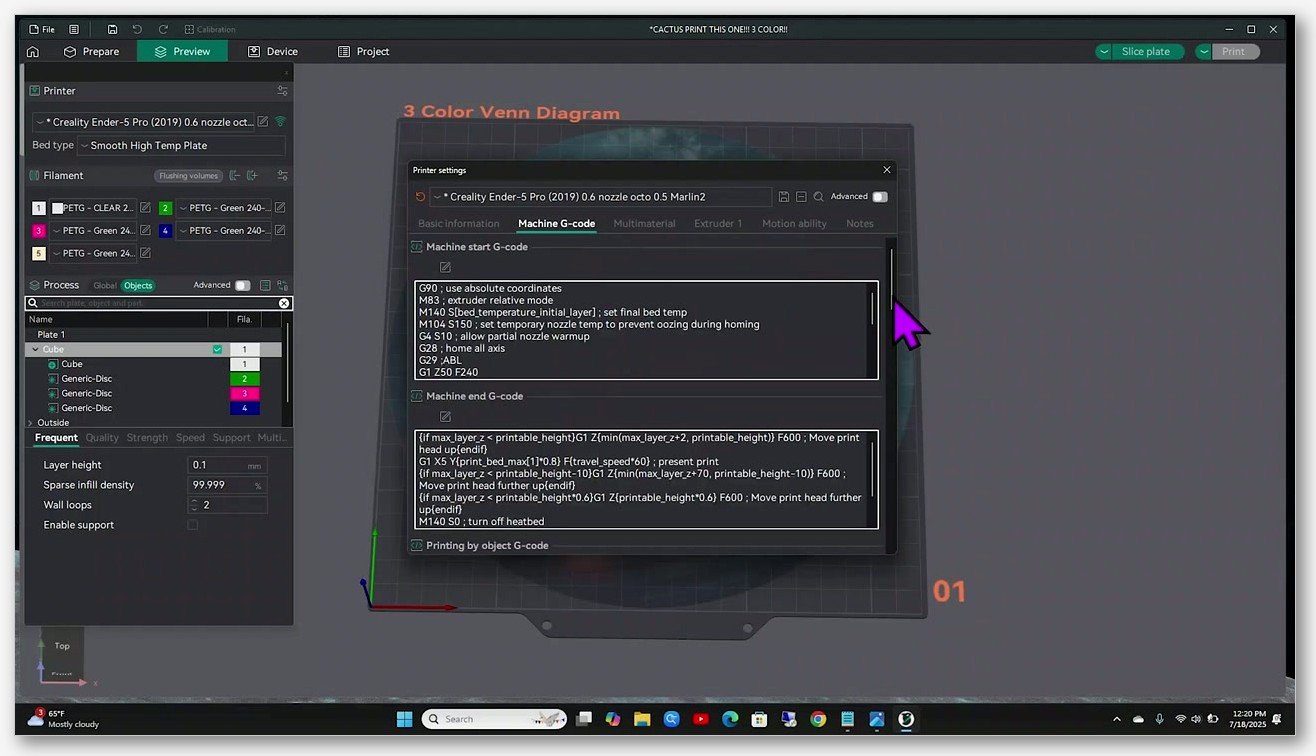Click the filament 2 green color swatch

point(165,208)
